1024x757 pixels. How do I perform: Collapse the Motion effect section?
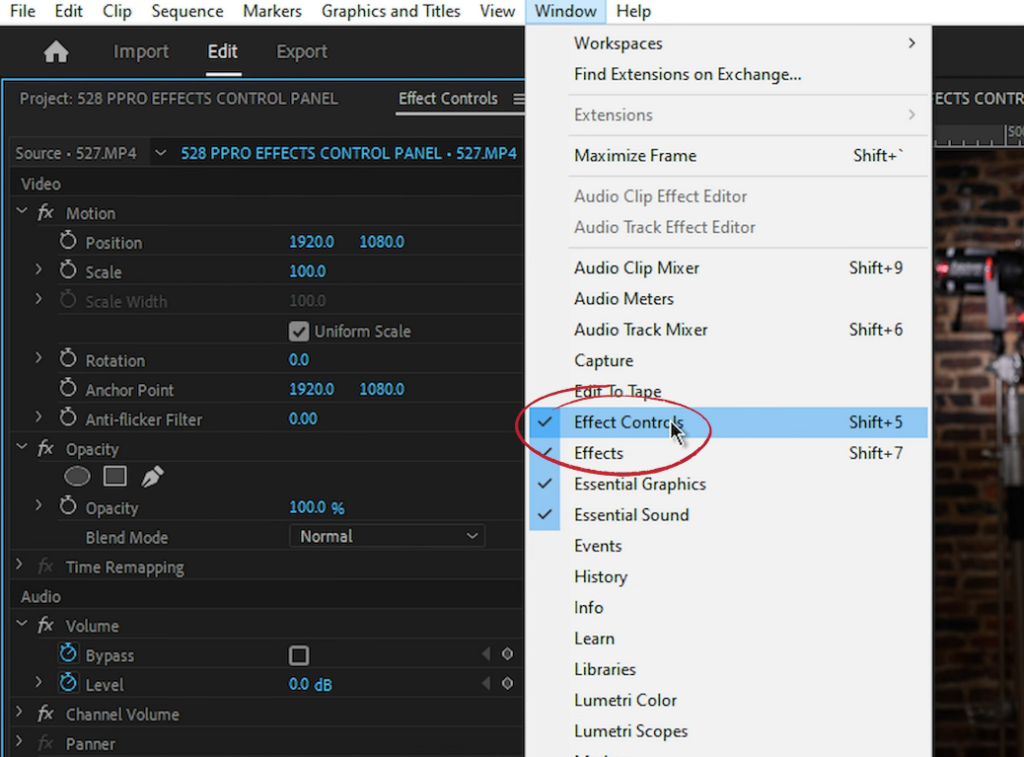(x=21, y=213)
